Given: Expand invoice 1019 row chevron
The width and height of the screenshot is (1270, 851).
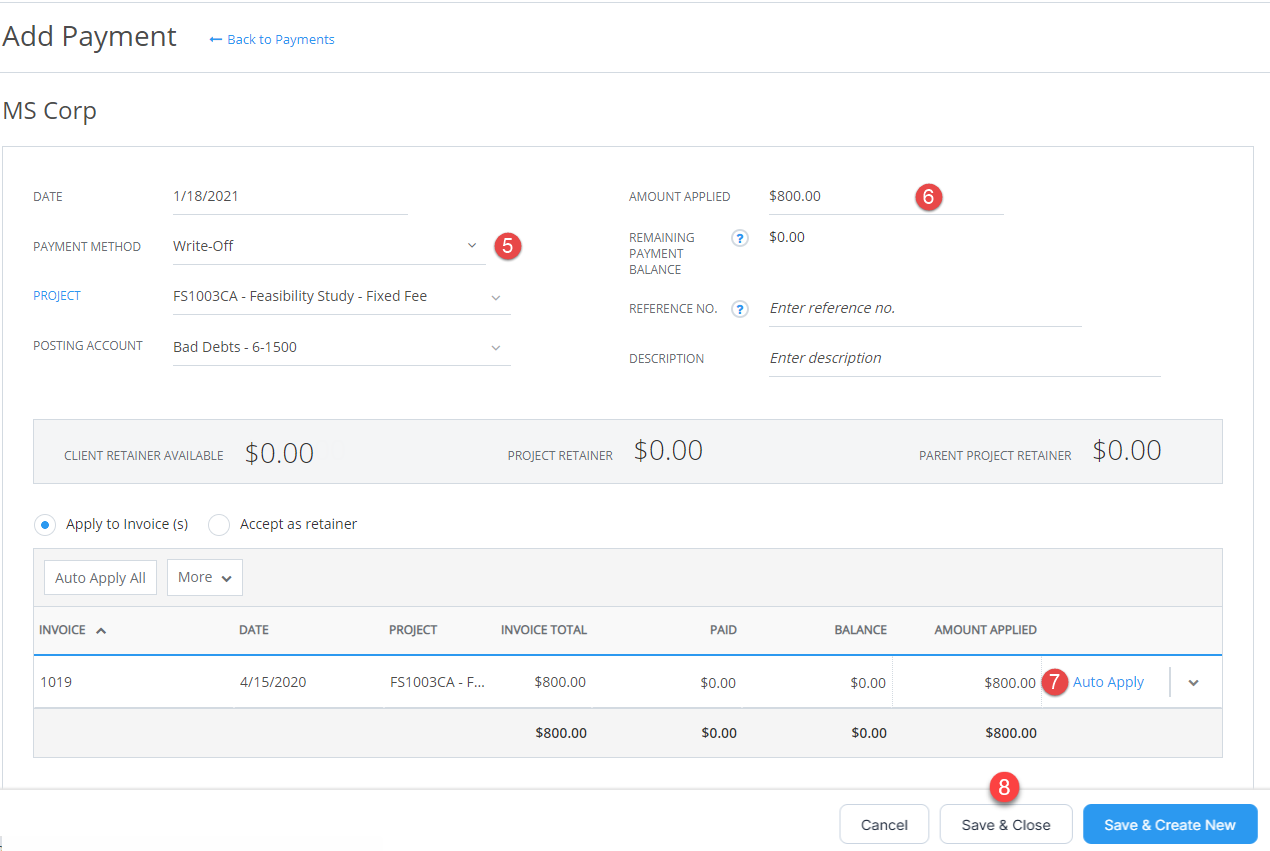Looking at the screenshot, I should 1193,683.
